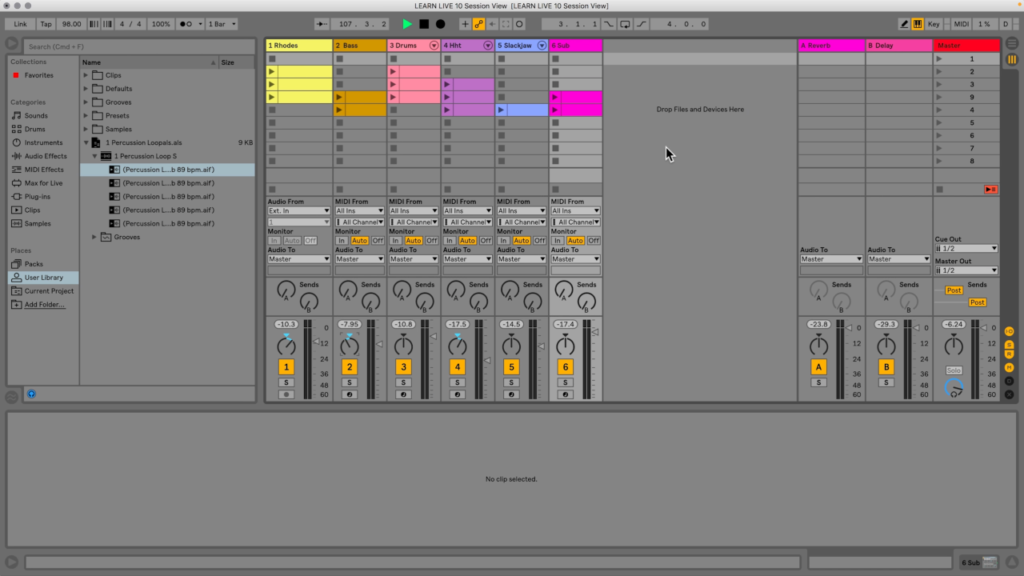The width and height of the screenshot is (1024, 576).
Task: Click the Tap tempo button
Action: [44, 23]
